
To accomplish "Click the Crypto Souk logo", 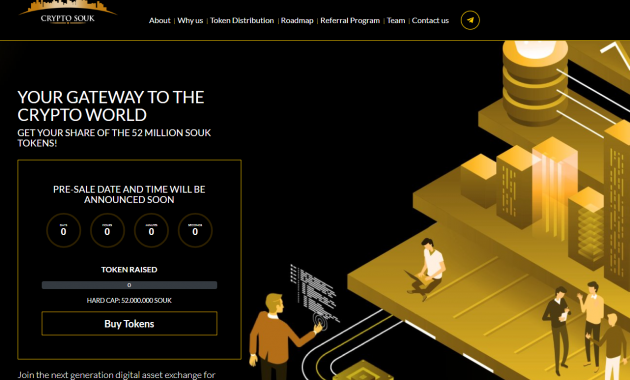I will click(68, 12).
